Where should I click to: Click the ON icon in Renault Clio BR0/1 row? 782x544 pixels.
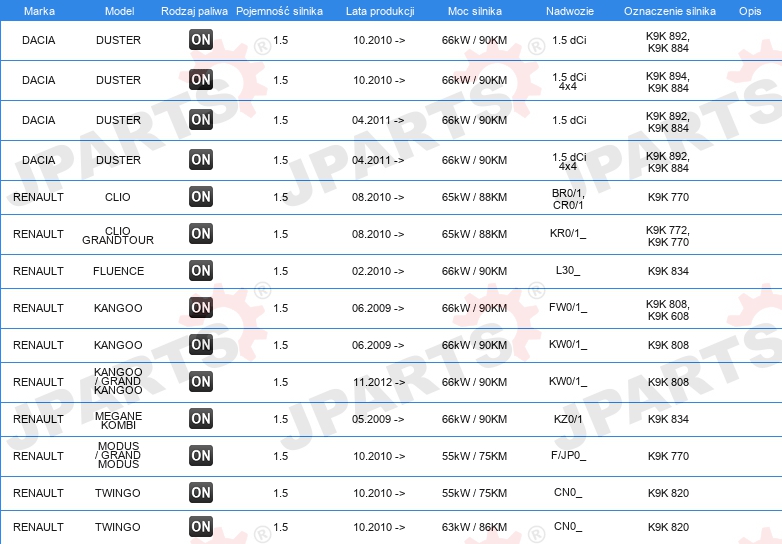pos(201,197)
